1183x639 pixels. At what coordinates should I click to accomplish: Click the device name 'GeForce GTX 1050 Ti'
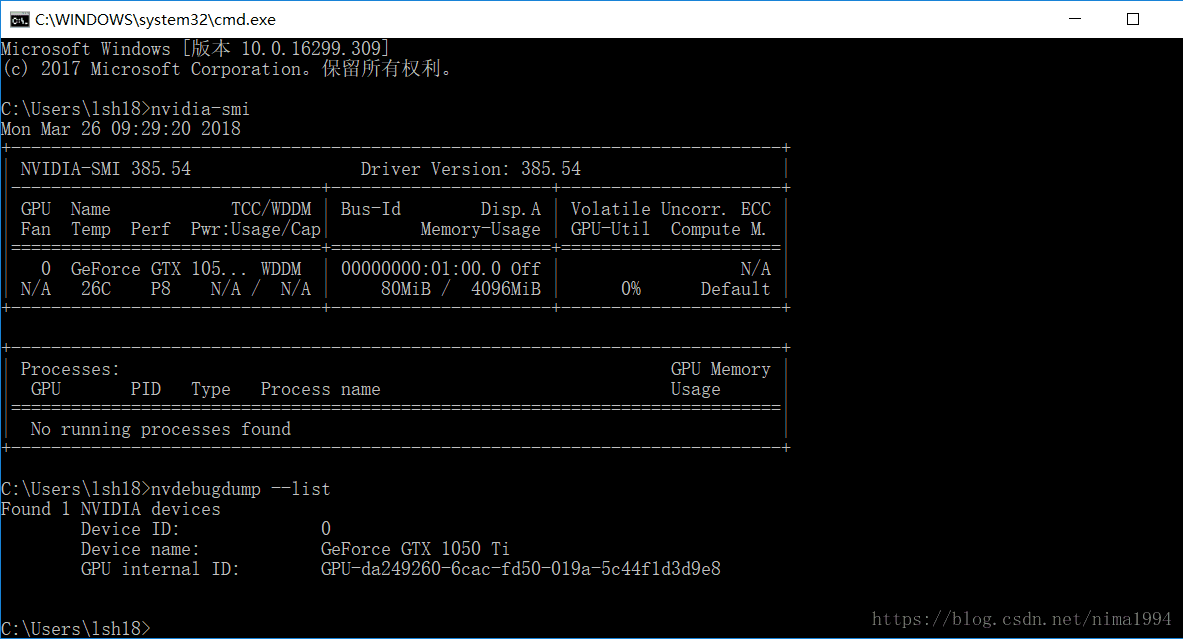(415, 549)
